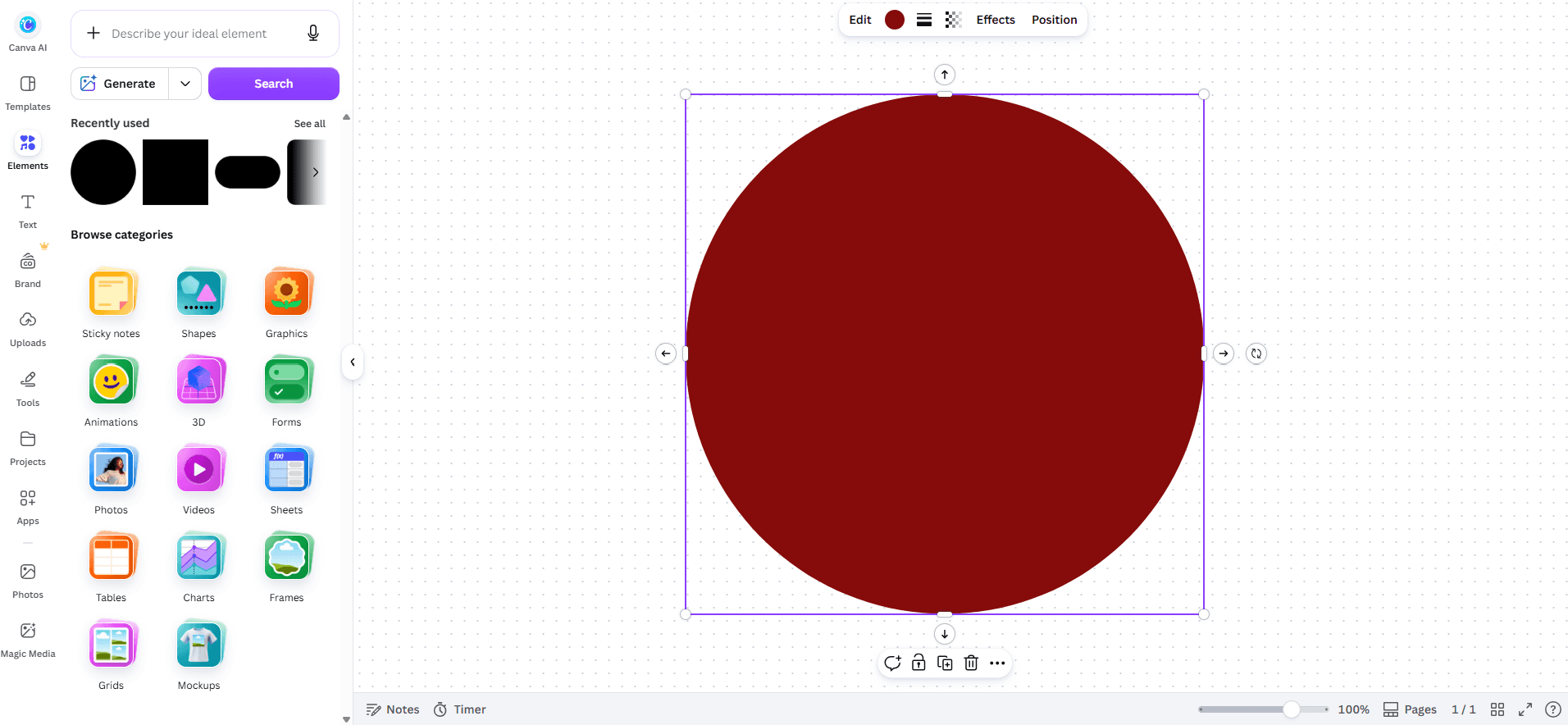Insert the black square shape

(x=175, y=172)
